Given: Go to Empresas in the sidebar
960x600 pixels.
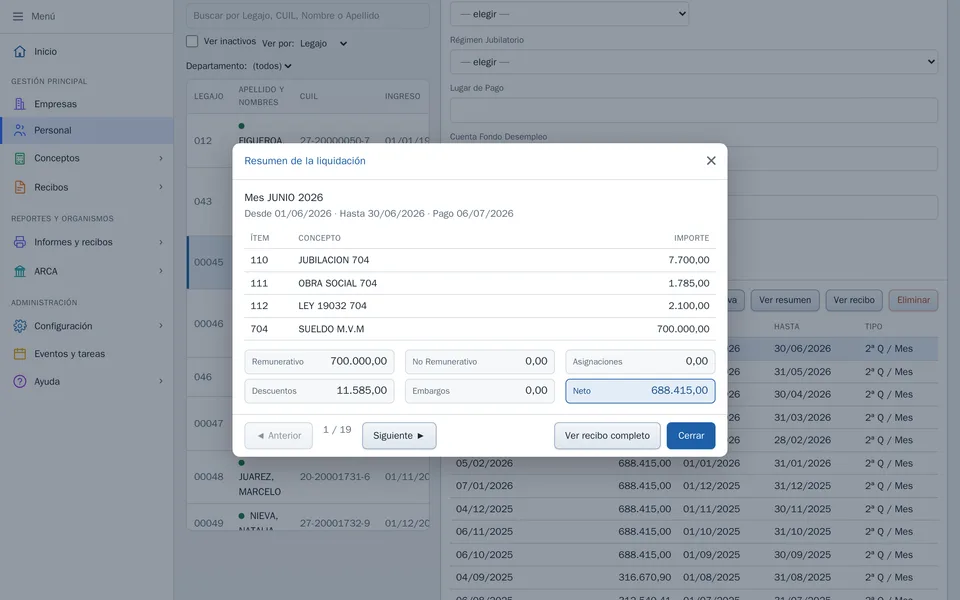Looking at the screenshot, I should coord(87,104).
